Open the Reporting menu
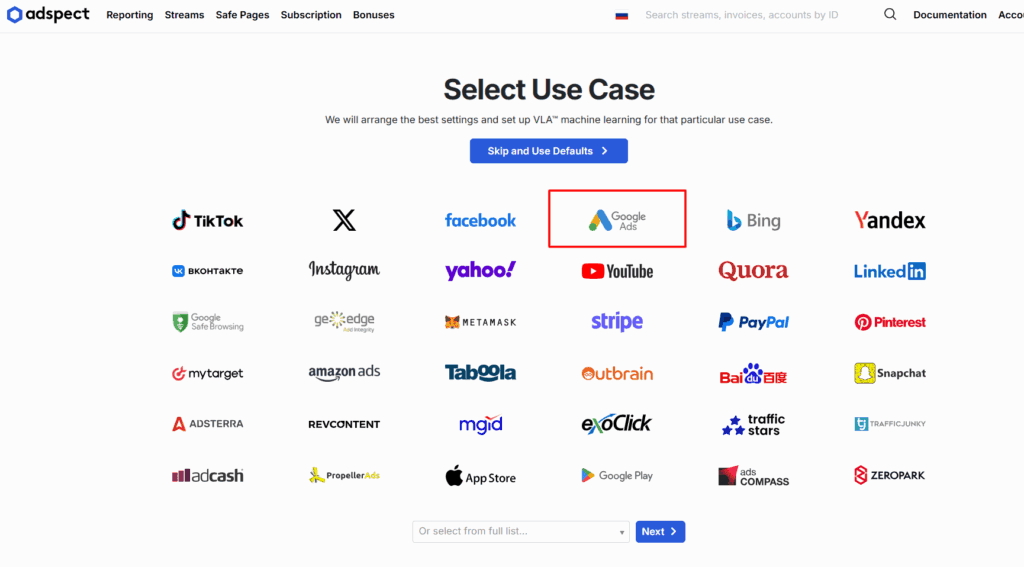The width and height of the screenshot is (1024, 567). click(130, 15)
